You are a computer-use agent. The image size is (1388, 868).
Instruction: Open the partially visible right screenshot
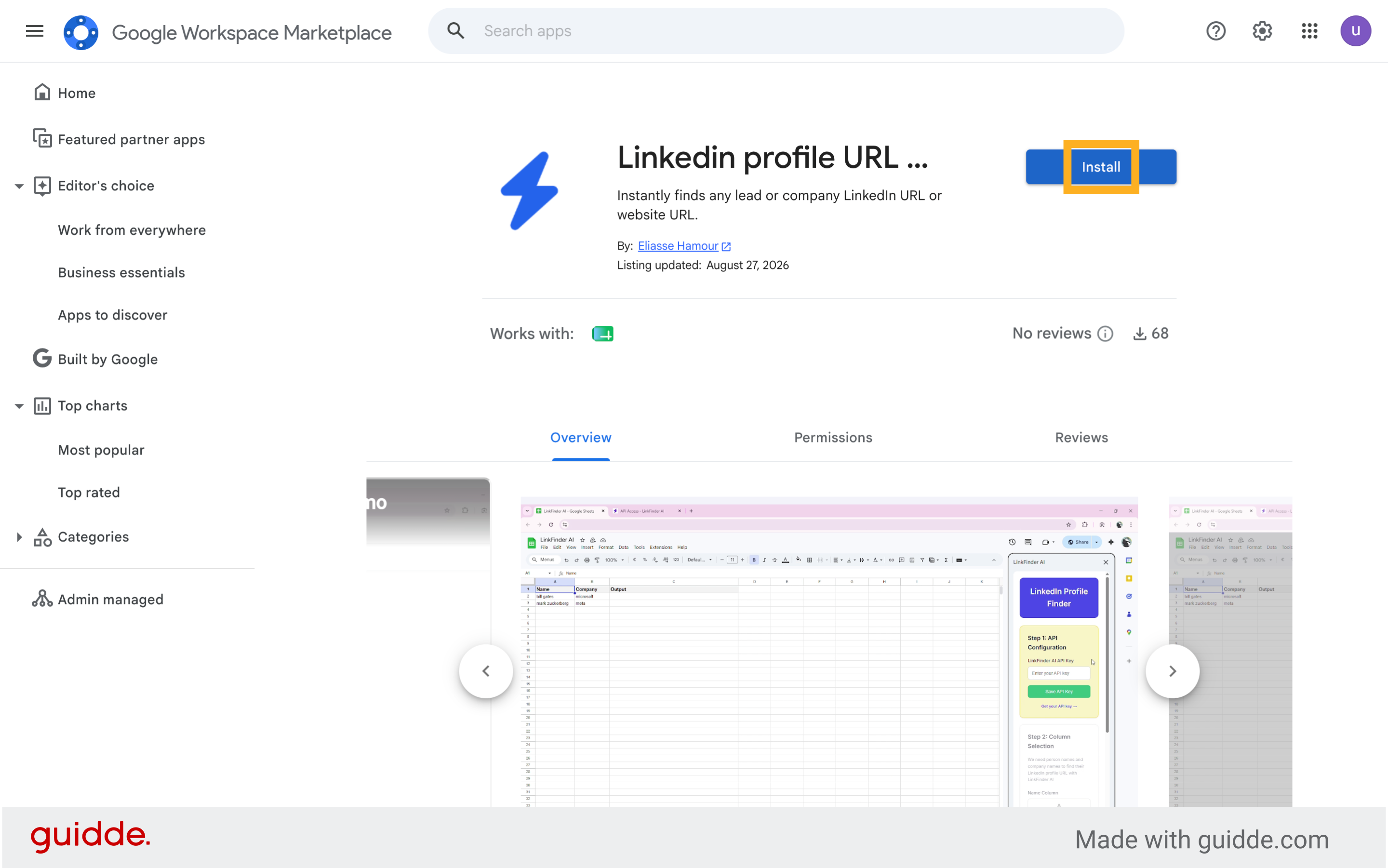click(x=1230, y=652)
